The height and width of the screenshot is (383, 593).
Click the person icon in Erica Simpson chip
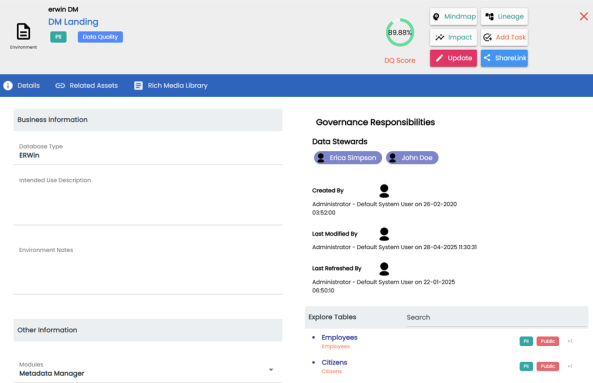pos(321,158)
